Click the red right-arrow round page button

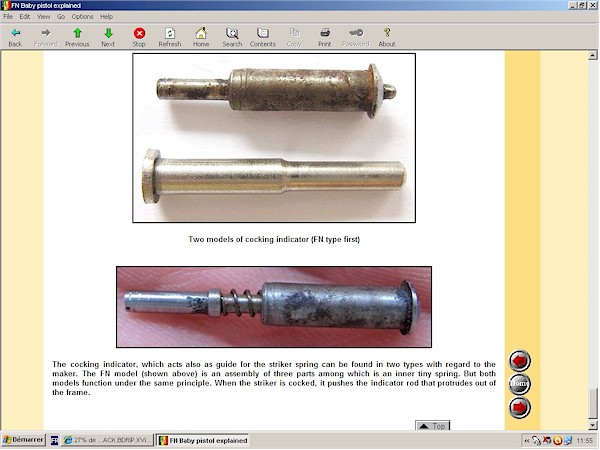519,408
